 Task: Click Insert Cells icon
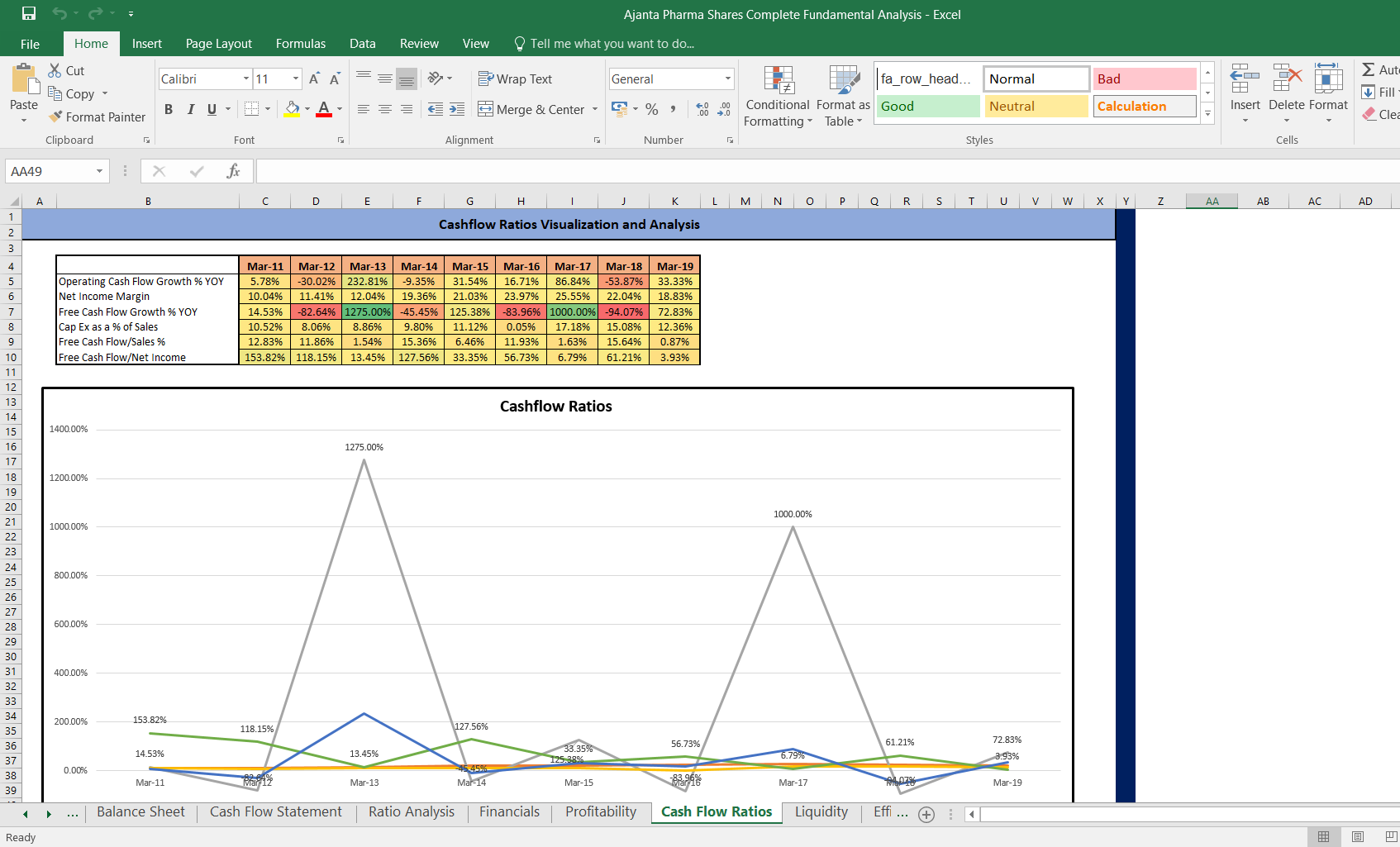click(1245, 79)
